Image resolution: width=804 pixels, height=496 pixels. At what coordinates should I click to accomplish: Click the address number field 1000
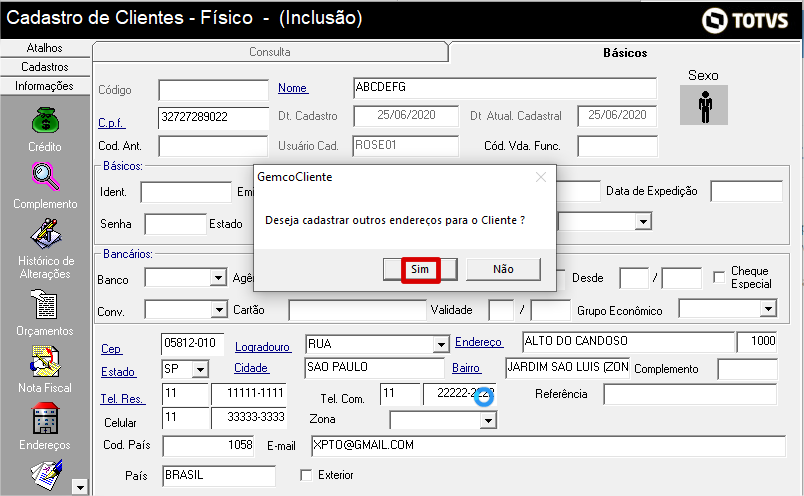757,342
